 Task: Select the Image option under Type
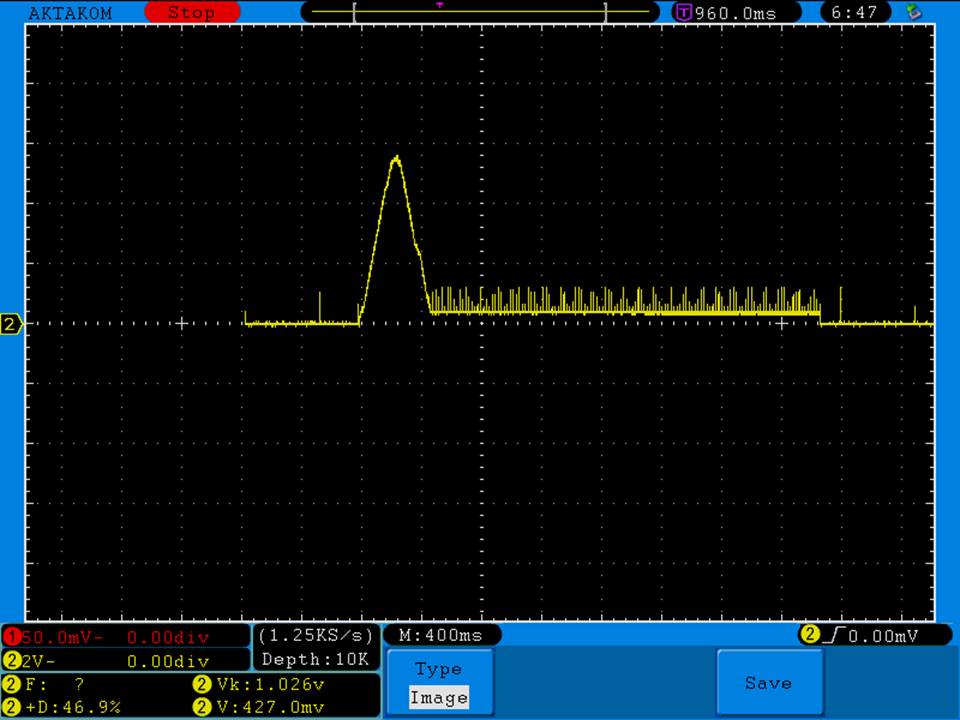coord(438,698)
